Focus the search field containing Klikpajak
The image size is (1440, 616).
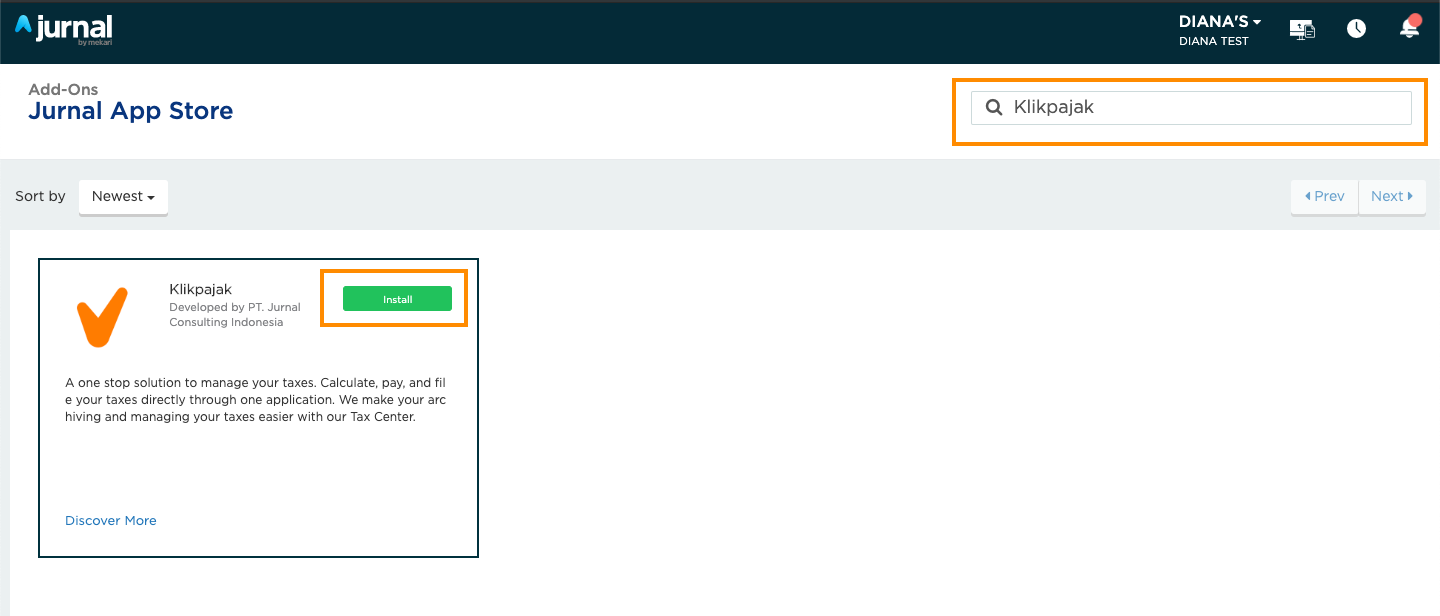point(1200,108)
